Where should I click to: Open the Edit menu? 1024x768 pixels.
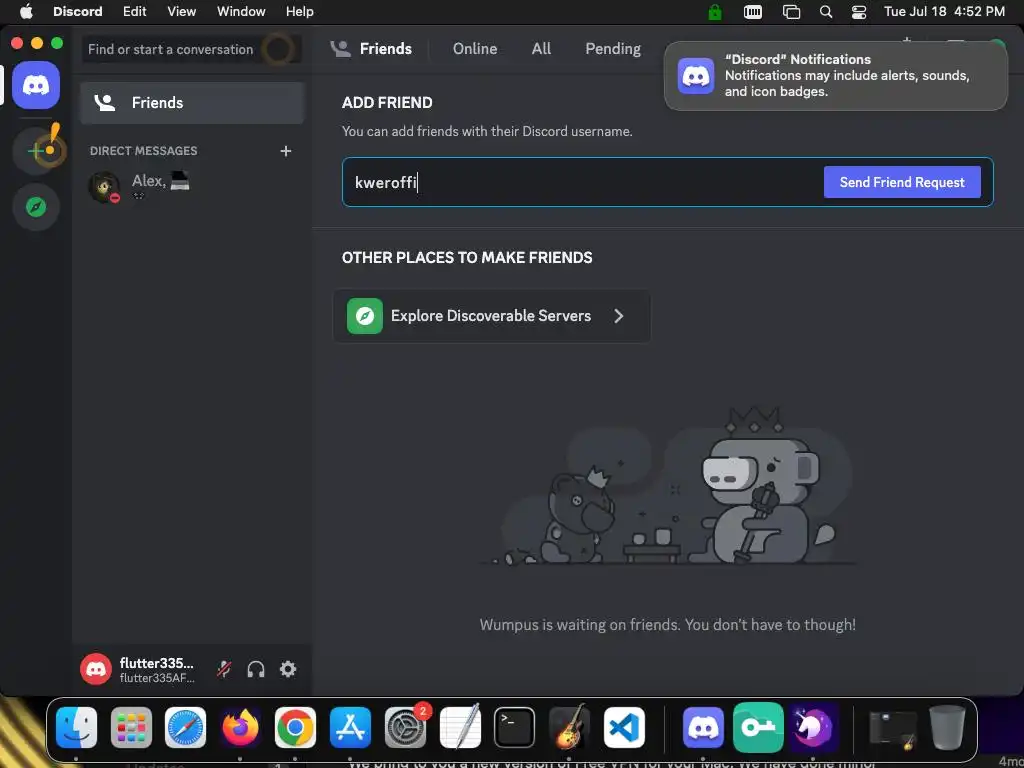(x=135, y=11)
